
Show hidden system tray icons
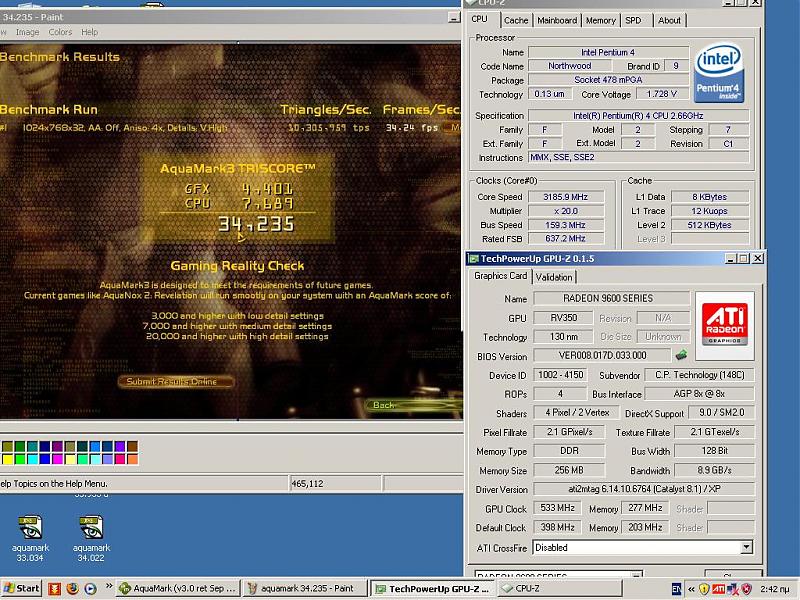click(x=691, y=589)
